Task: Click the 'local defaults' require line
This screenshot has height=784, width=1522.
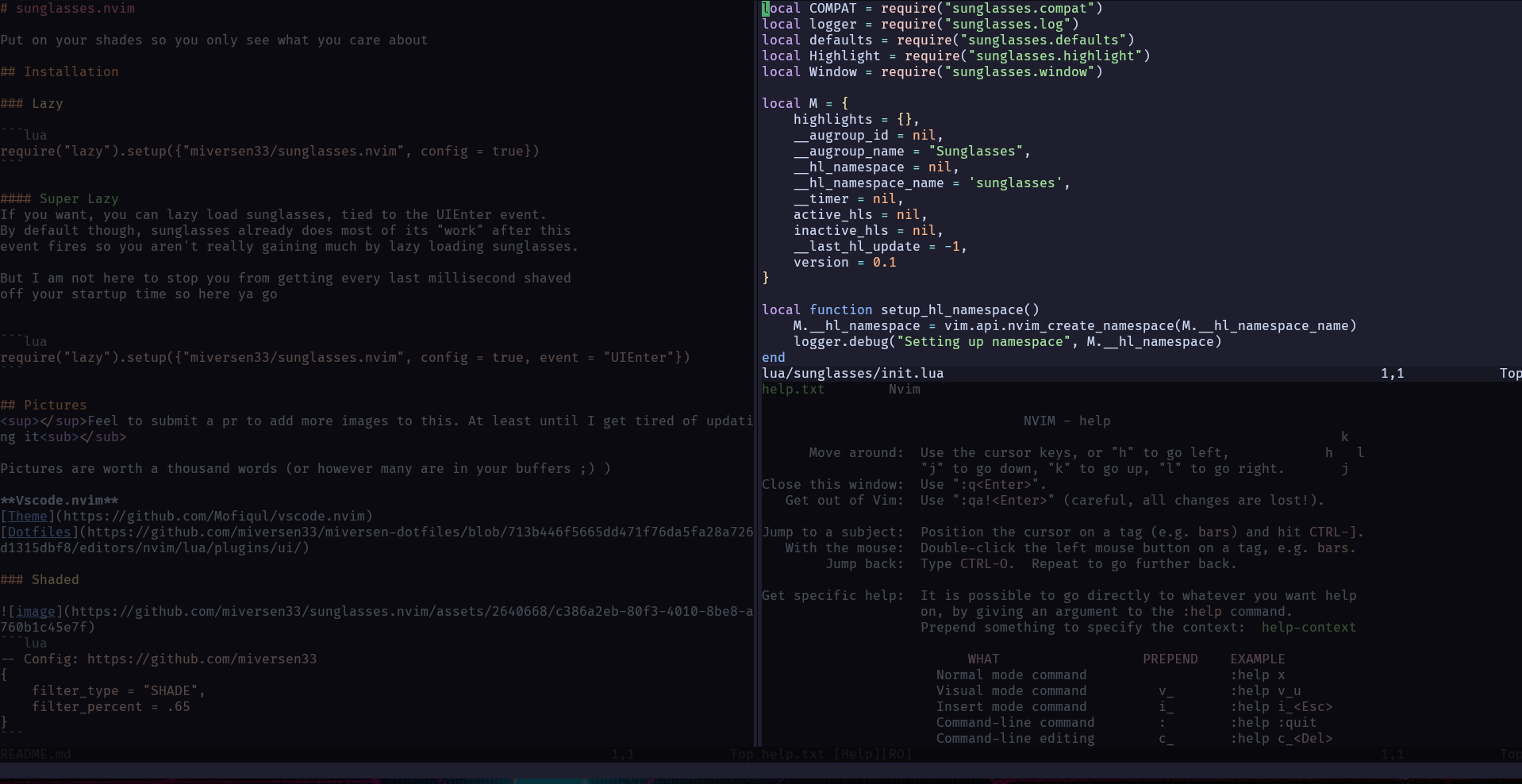Action: pos(948,40)
